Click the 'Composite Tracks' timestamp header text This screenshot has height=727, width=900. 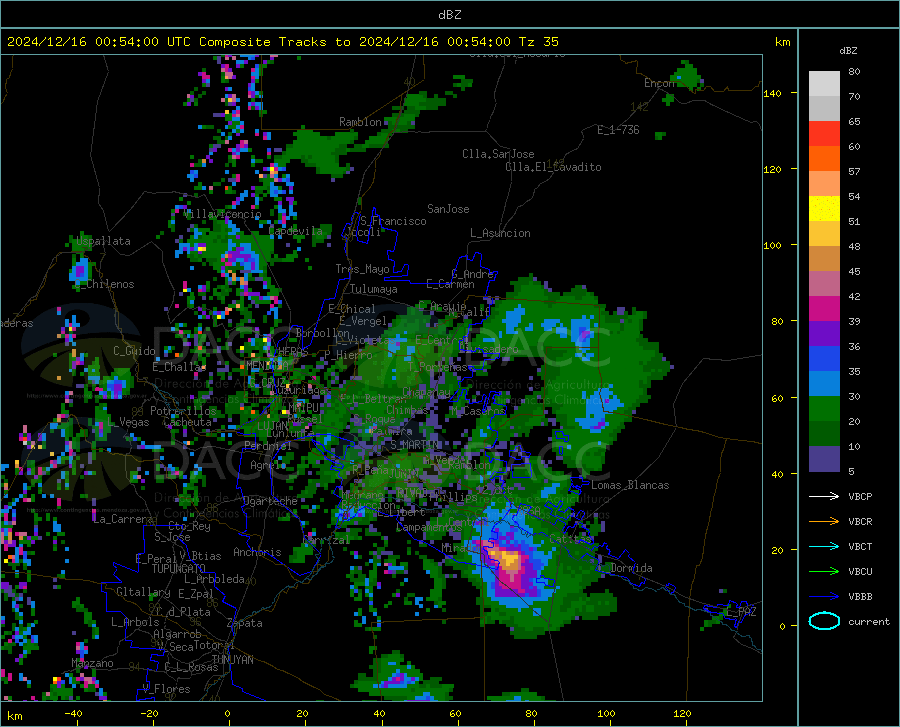tap(282, 42)
